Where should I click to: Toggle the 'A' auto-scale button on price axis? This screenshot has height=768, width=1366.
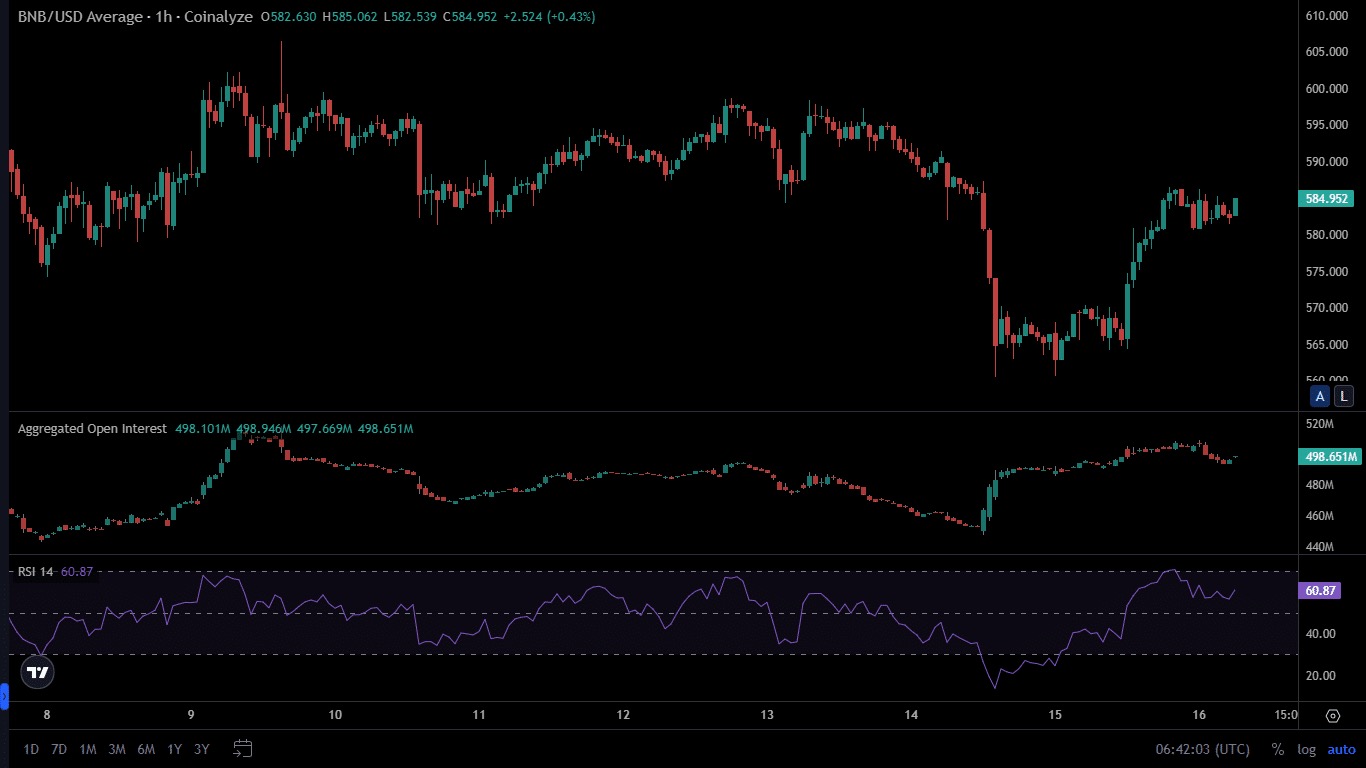1320,396
